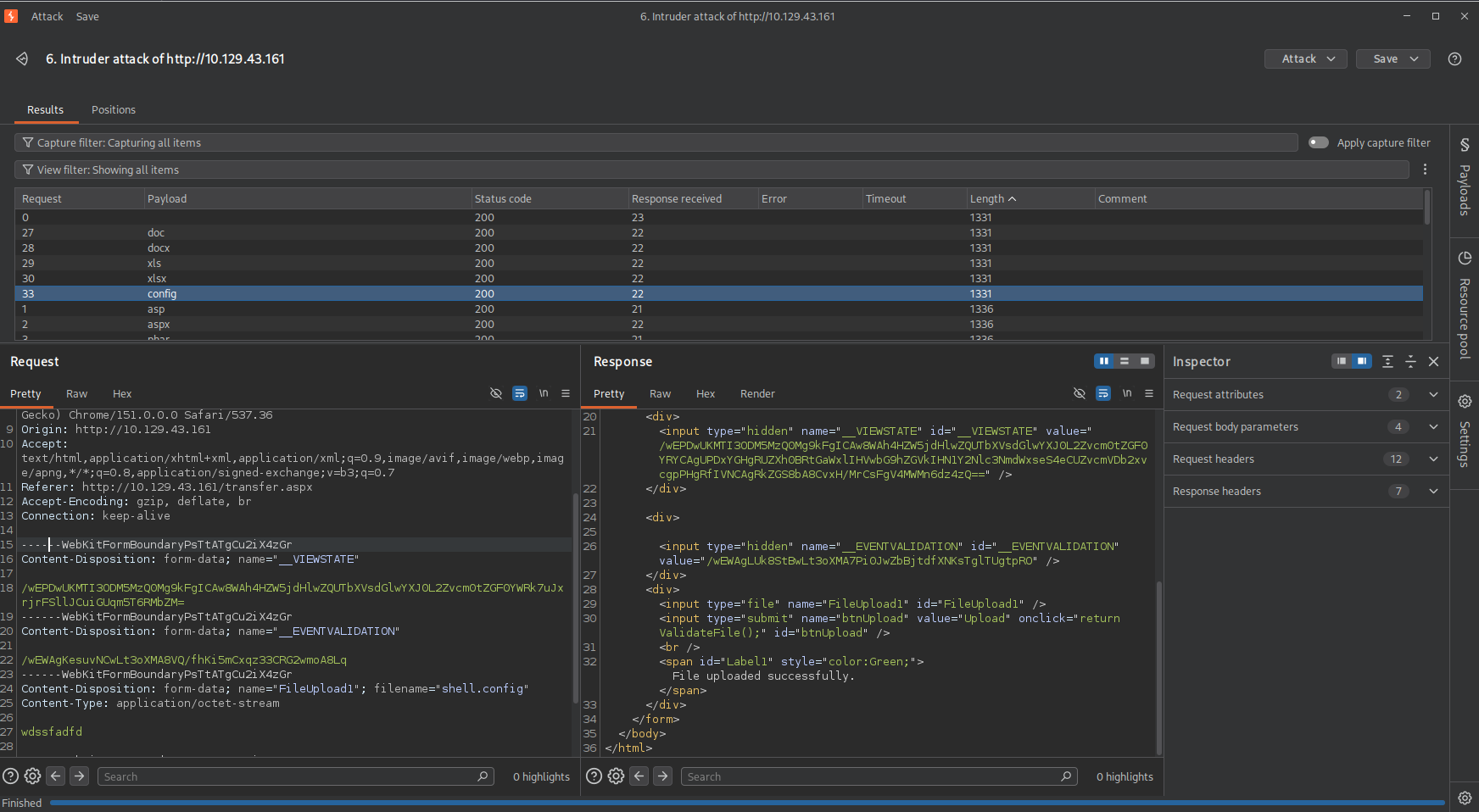Click the help icon next to the Save button
This screenshot has width=1479, height=812.
(x=1454, y=58)
